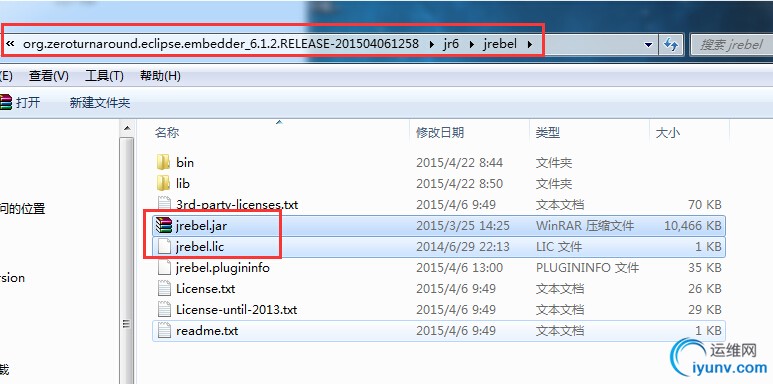Click the jrebel.plugininfo file icon
The image size is (773, 384).
coord(163,268)
